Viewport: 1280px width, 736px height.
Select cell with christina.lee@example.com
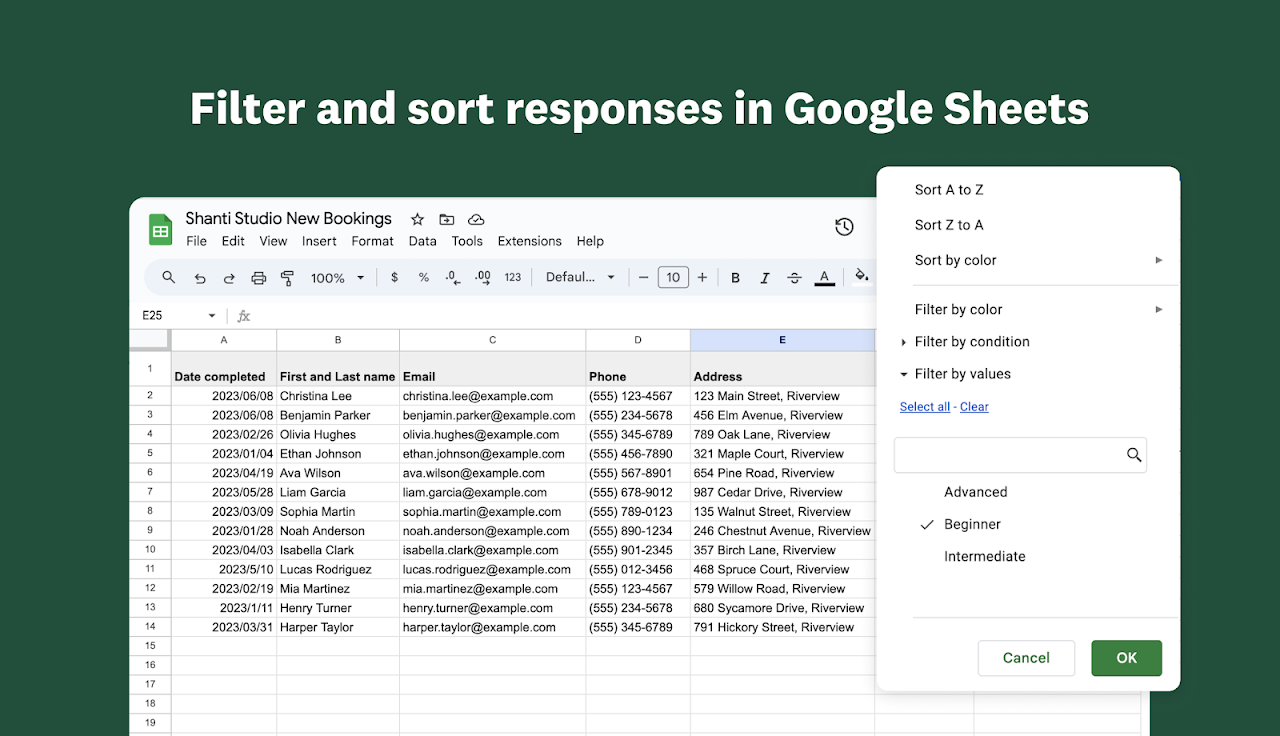tap(492, 396)
